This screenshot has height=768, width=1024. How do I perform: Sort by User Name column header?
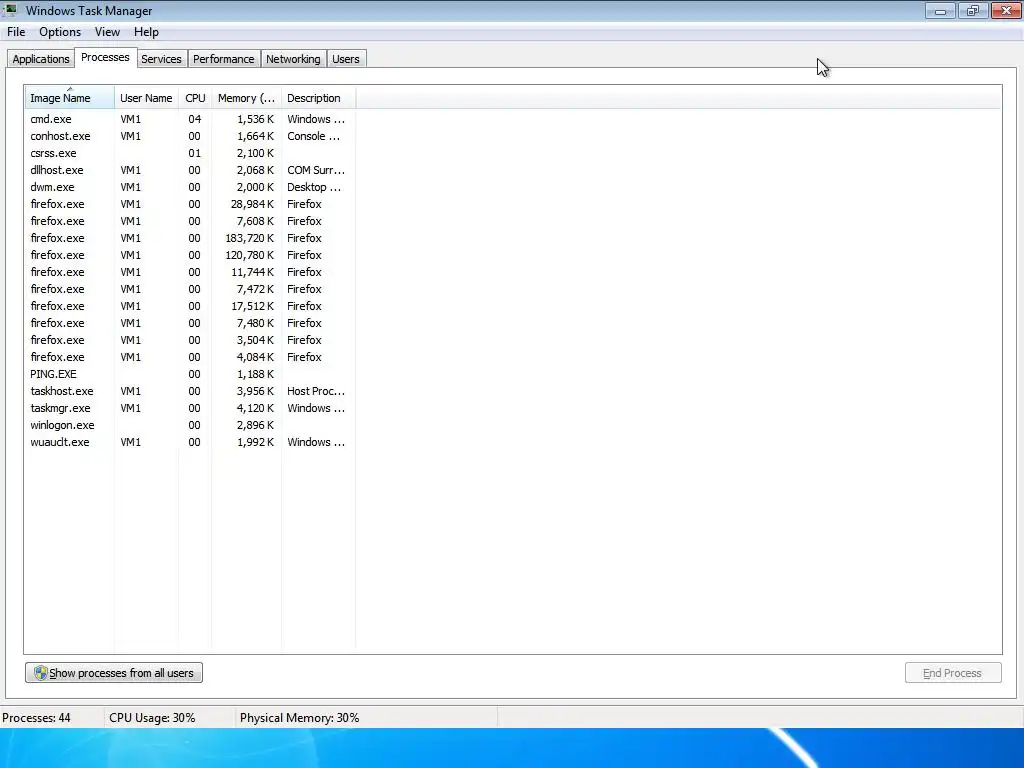pos(146,98)
